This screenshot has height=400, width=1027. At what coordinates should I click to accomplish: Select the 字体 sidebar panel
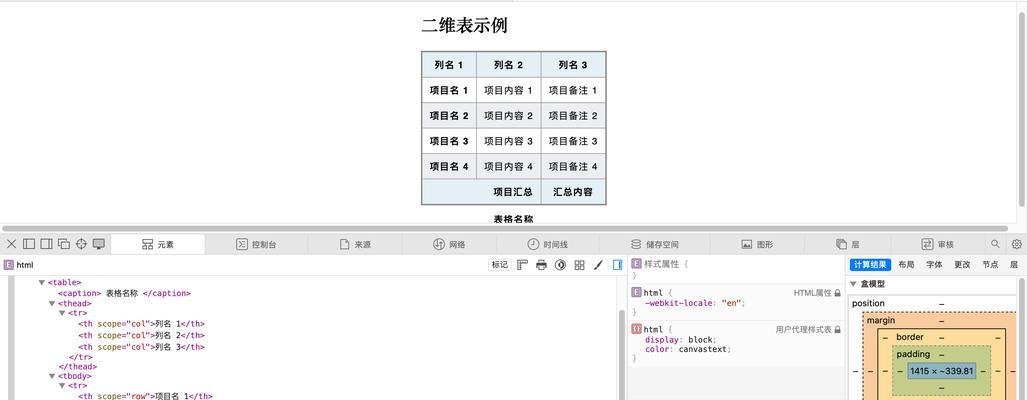tap(934, 264)
